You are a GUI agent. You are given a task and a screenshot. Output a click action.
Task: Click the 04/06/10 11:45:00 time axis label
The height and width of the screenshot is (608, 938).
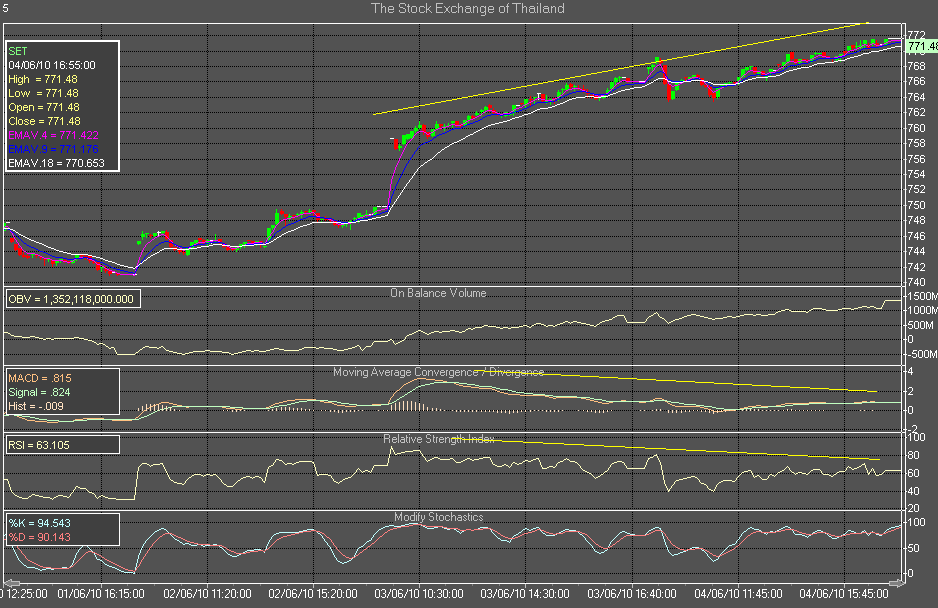[x=738, y=594]
